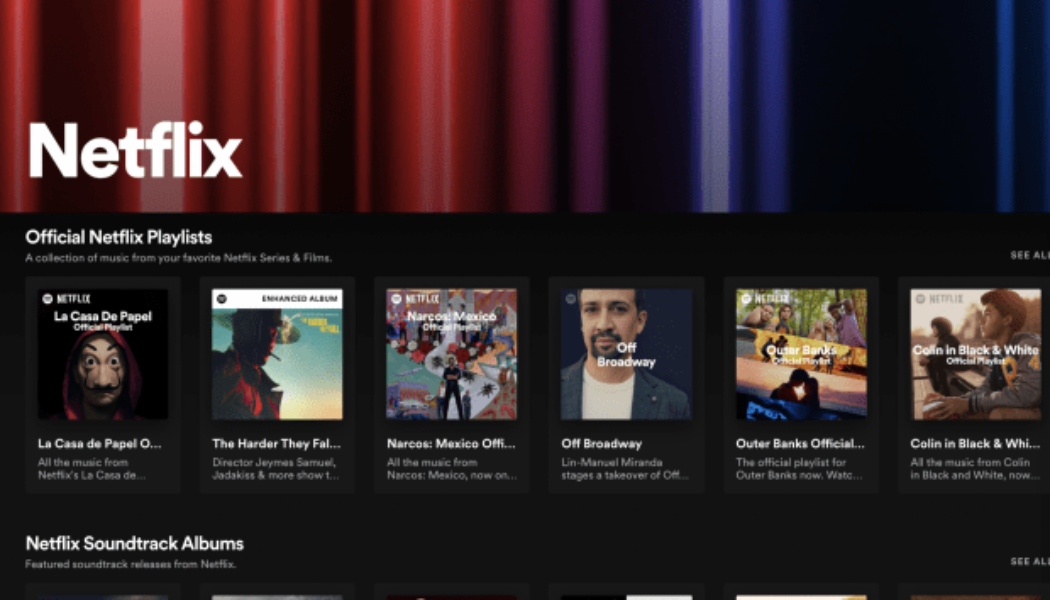Open the Colin in Black & White playlist cover

(x=975, y=354)
